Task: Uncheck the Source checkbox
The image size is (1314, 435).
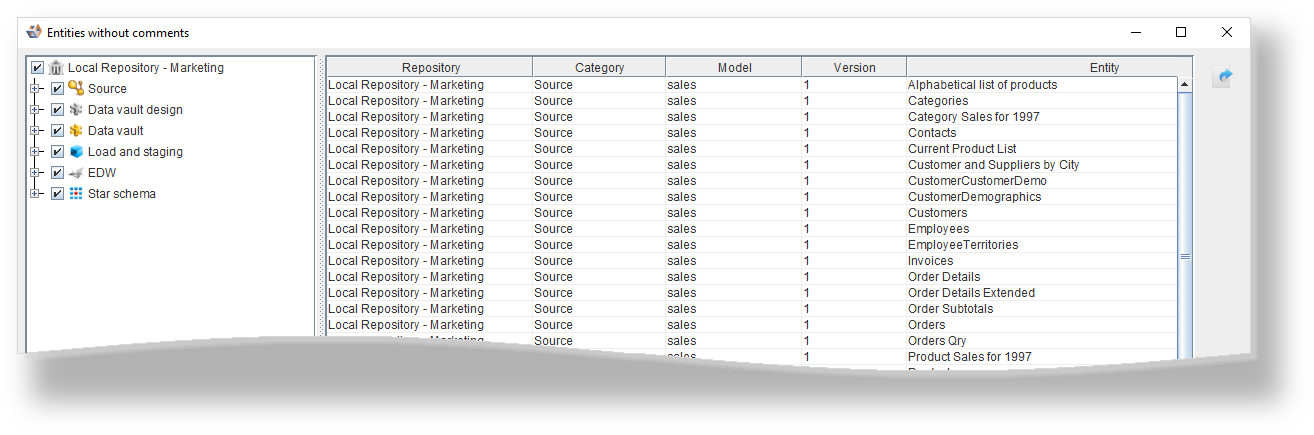Action: coord(57,89)
